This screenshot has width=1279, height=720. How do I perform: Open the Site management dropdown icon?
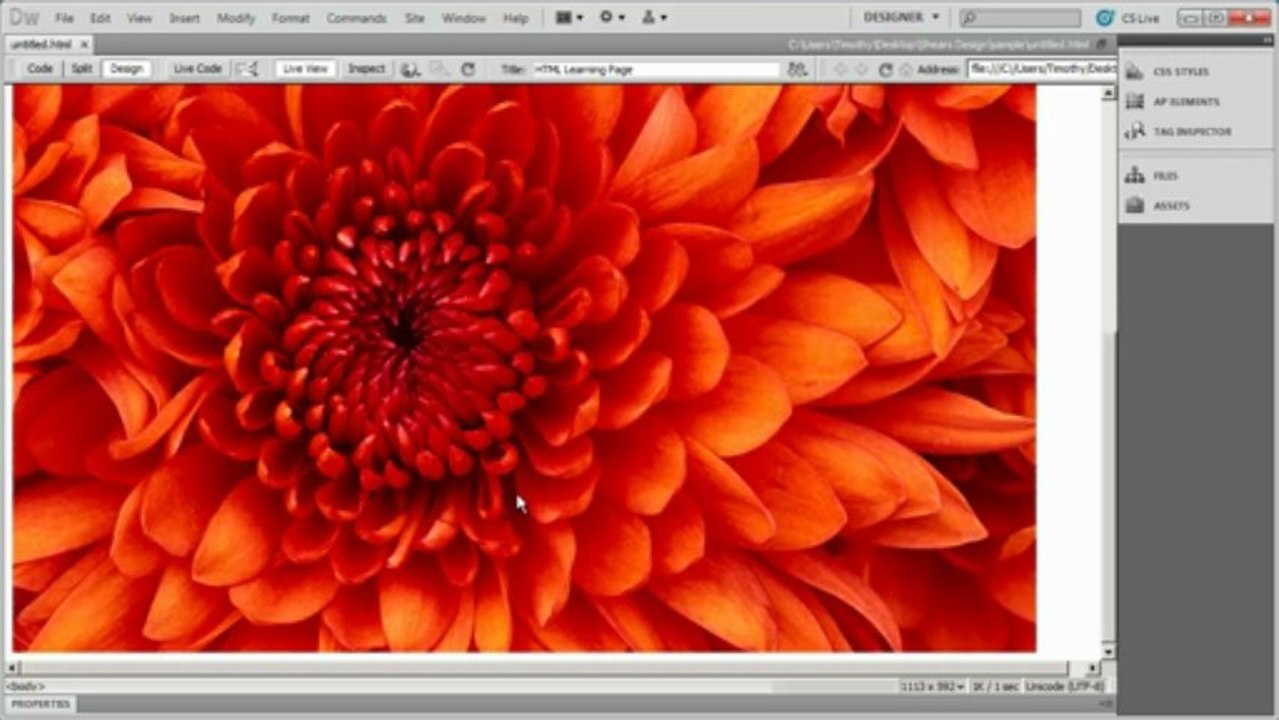(x=654, y=17)
